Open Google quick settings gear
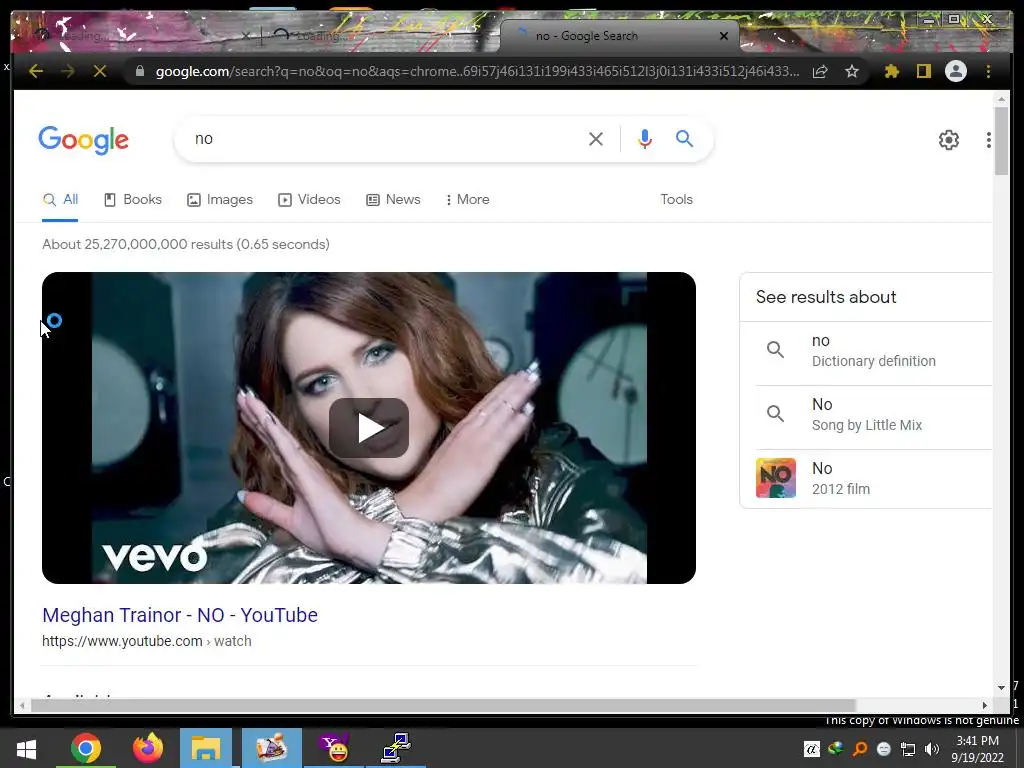 click(x=949, y=140)
